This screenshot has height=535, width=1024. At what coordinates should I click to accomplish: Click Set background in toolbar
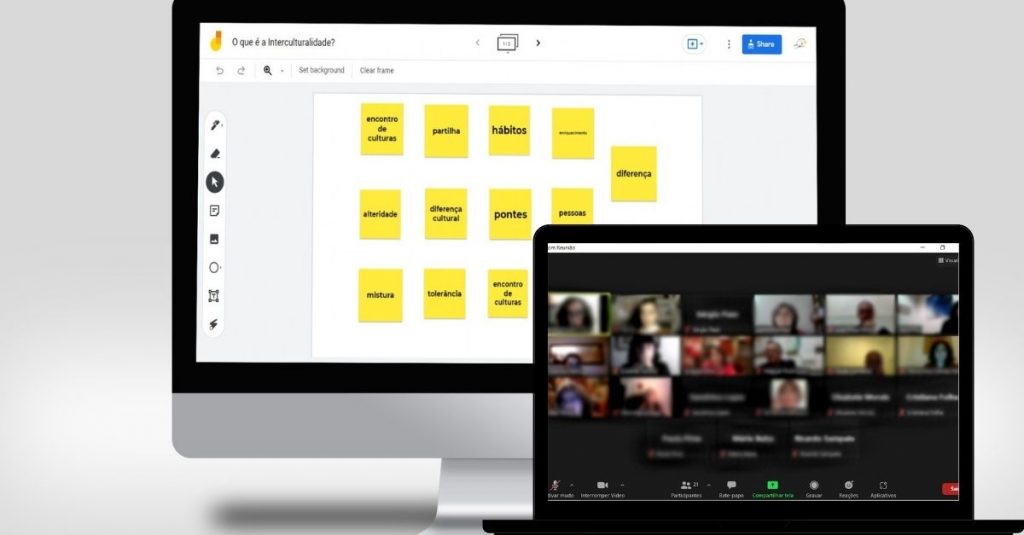[321, 71]
